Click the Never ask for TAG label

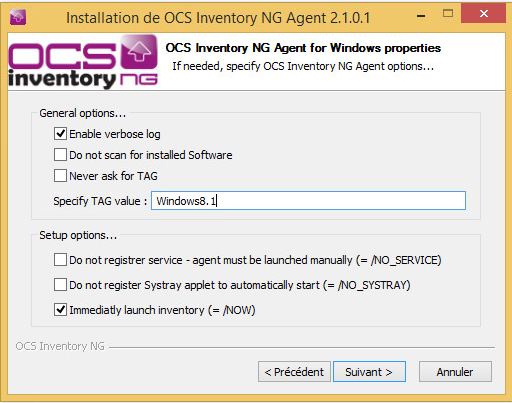(113, 176)
